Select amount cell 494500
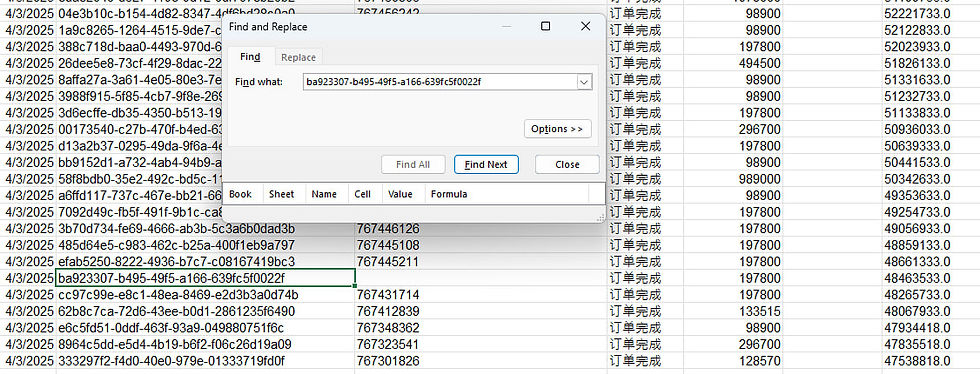 tap(733, 63)
